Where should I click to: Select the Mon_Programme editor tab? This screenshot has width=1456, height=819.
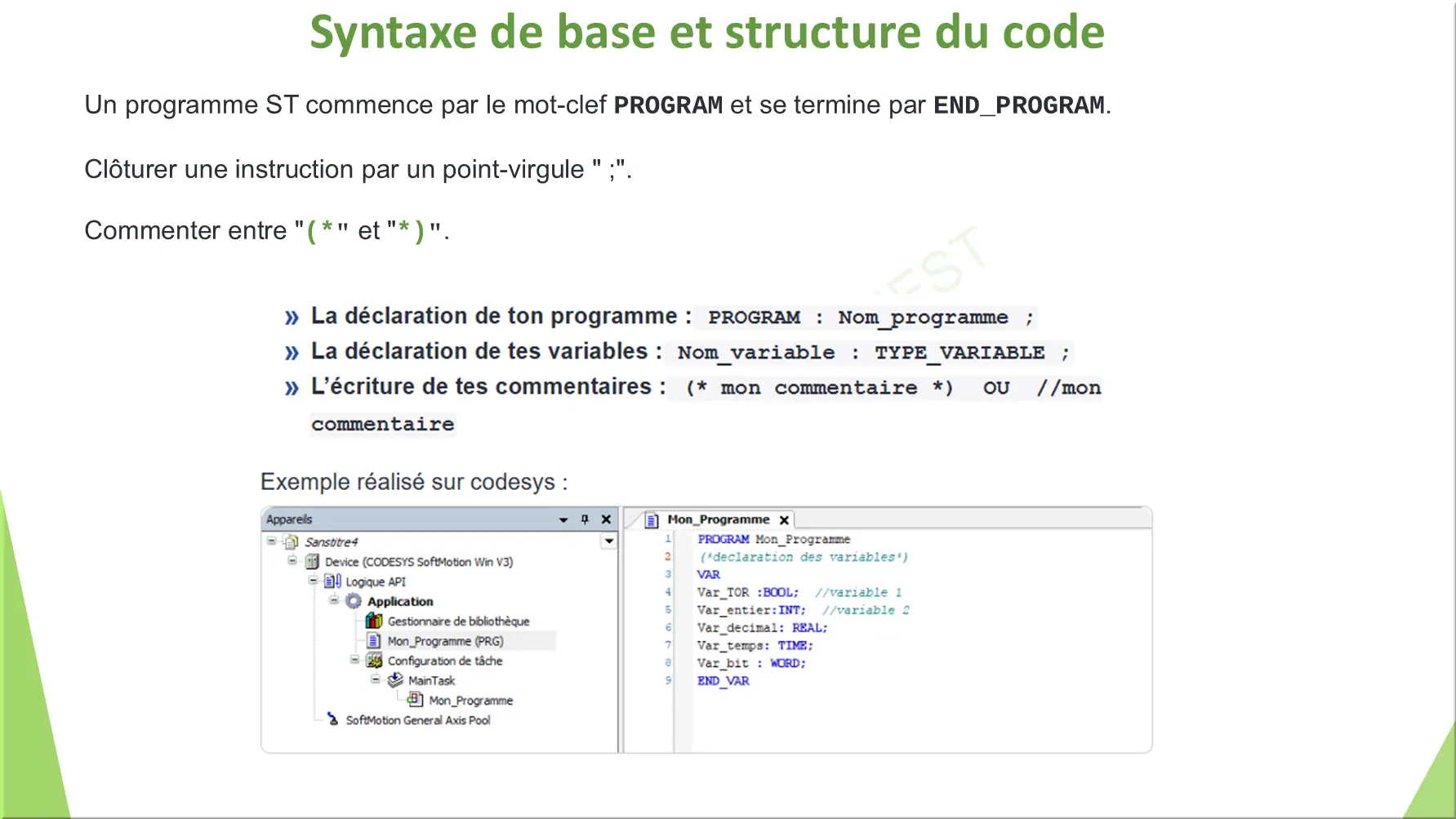pos(718,519)
